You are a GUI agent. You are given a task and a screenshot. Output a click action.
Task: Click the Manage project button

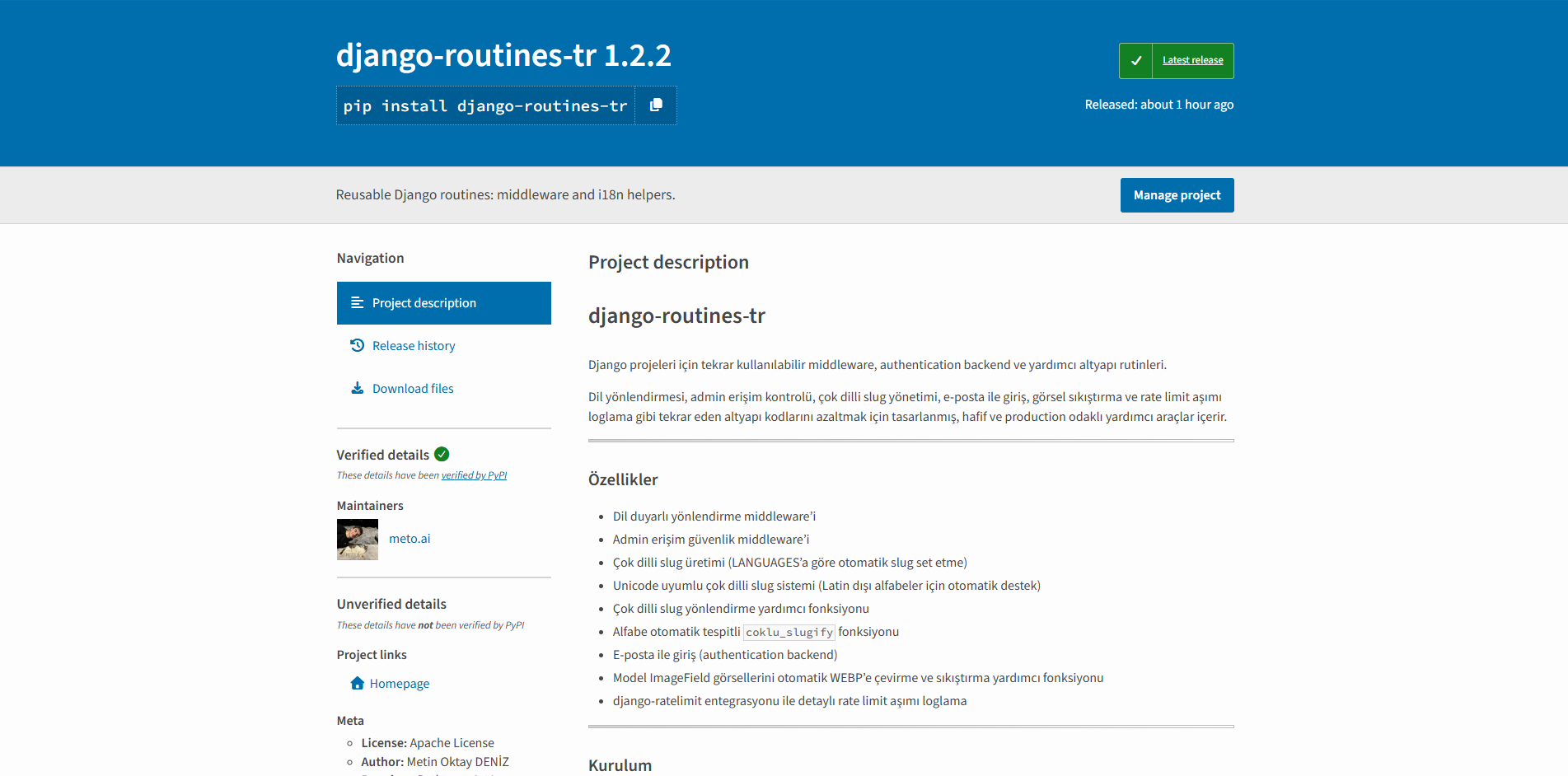pyautogui.click(x=1177, y=195)
